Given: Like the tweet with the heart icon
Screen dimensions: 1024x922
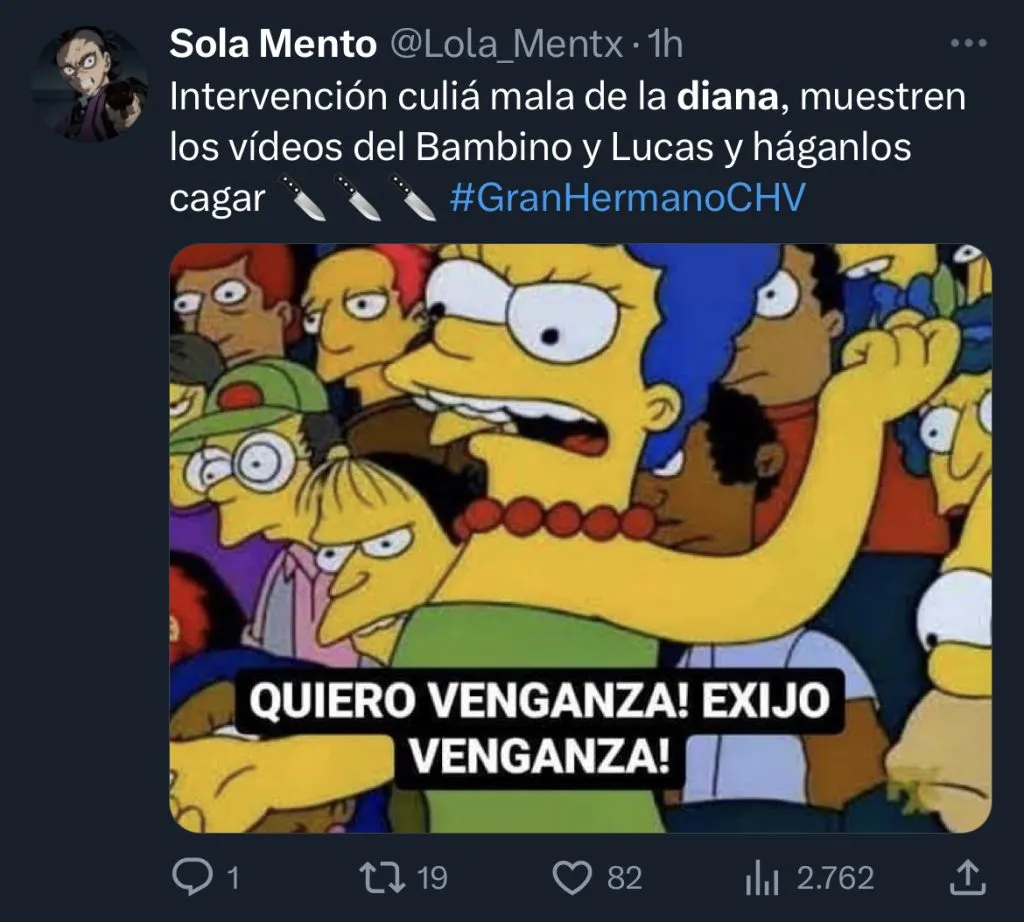Looking at the screenshot, I should pos(572,877).
